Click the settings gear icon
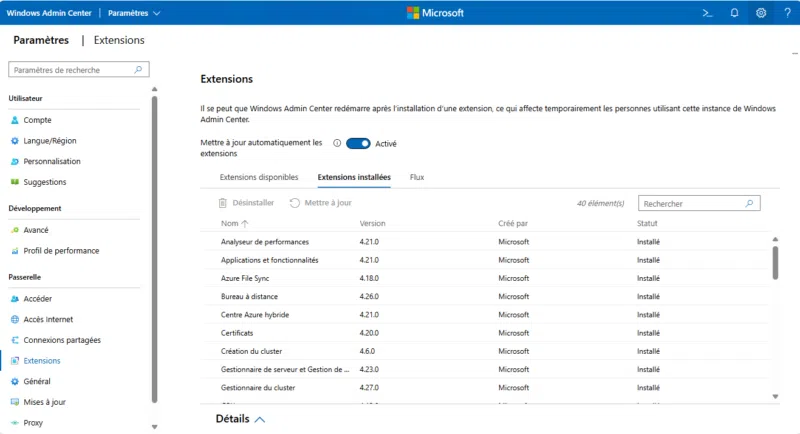Viewport: 800px width, 434px height. (761, 13)
